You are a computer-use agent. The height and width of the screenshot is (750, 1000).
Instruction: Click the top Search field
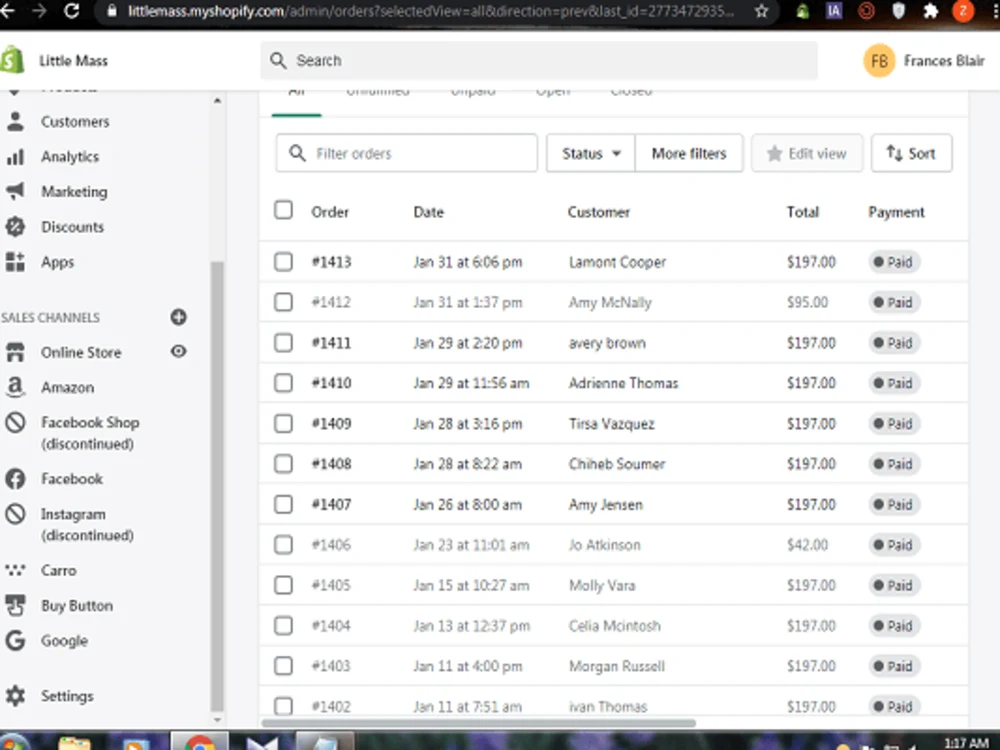[x=539, y=61]
